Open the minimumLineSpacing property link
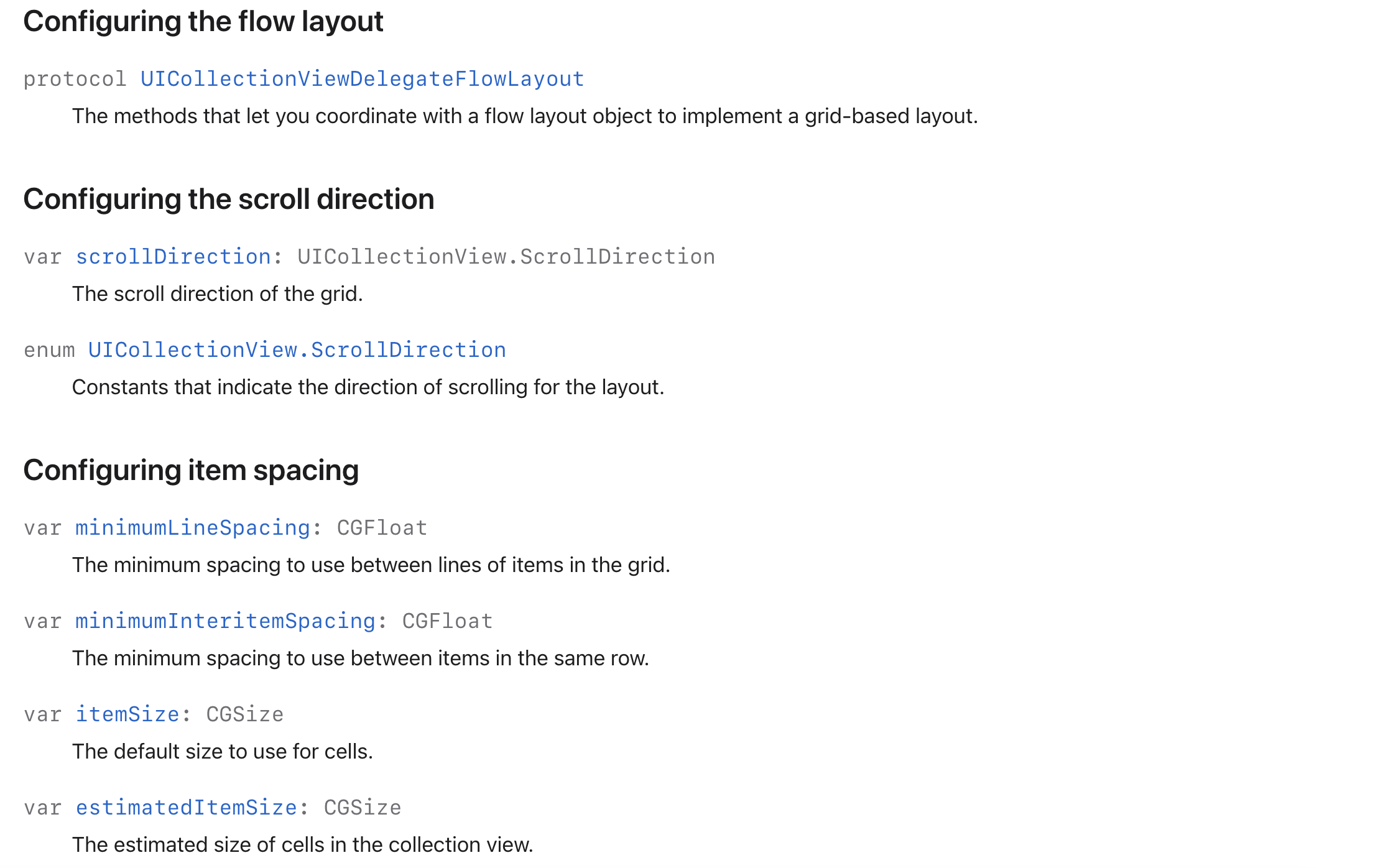This screenshot has height=868, width=1383. [x=192, y=528]
